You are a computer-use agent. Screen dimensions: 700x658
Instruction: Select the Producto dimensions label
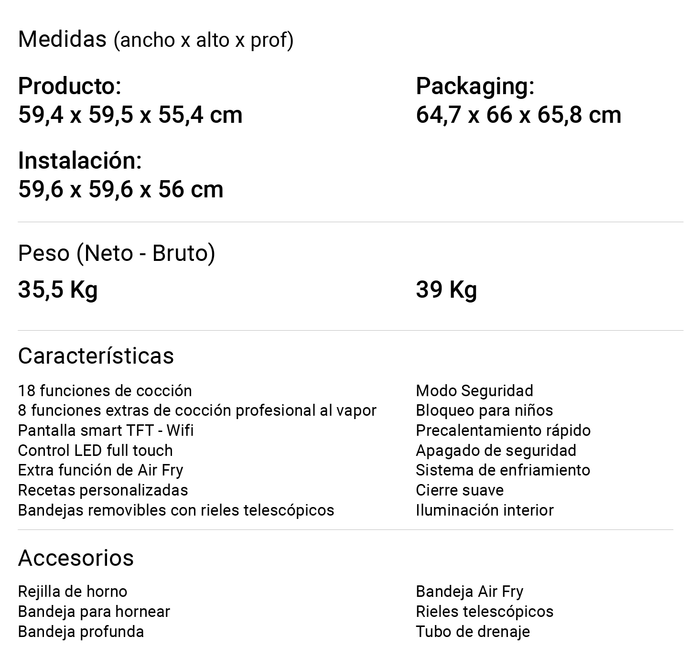click(70, 87)
